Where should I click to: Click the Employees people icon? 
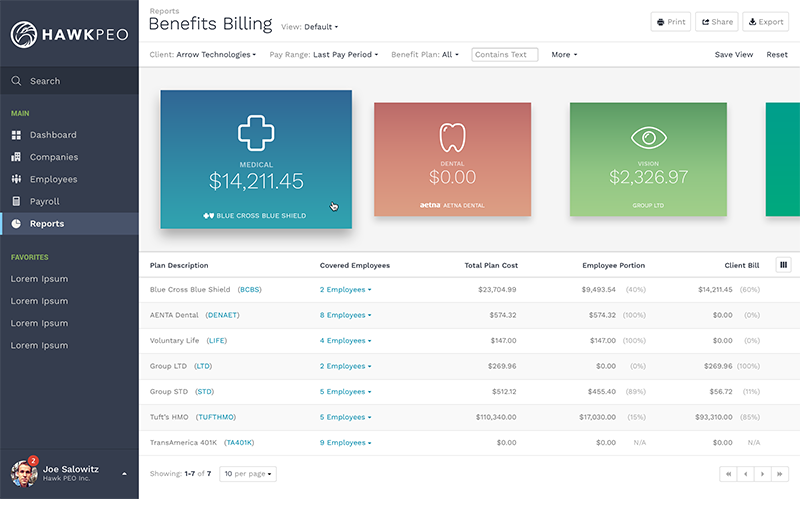(x=16, y=179)
